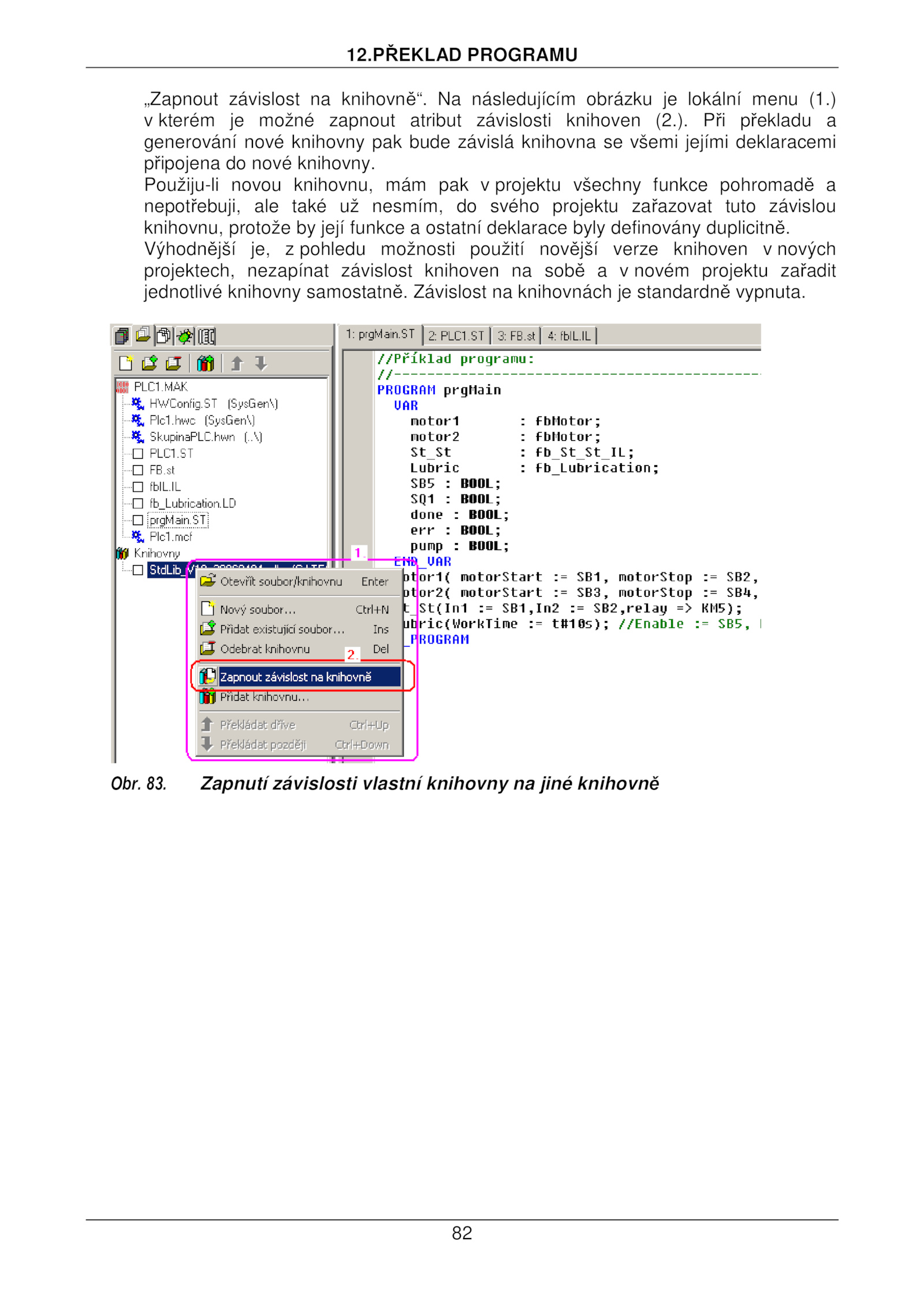Select PLC1.MAK in the project tree
The image size is (924, 1308).
click(161, 387)
